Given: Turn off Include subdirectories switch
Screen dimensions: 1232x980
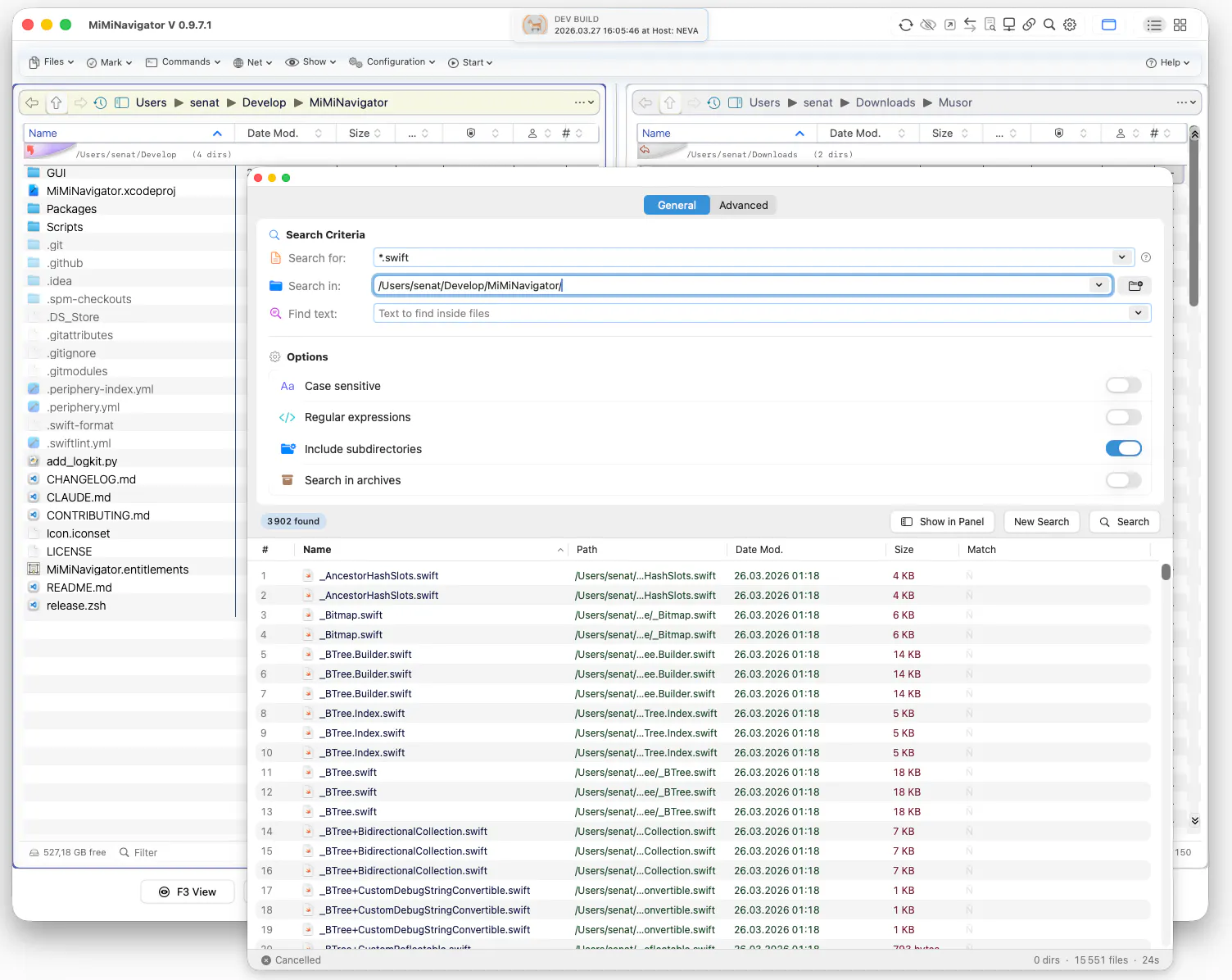Looking at the screenshot, I should (x=1124, y=448).
